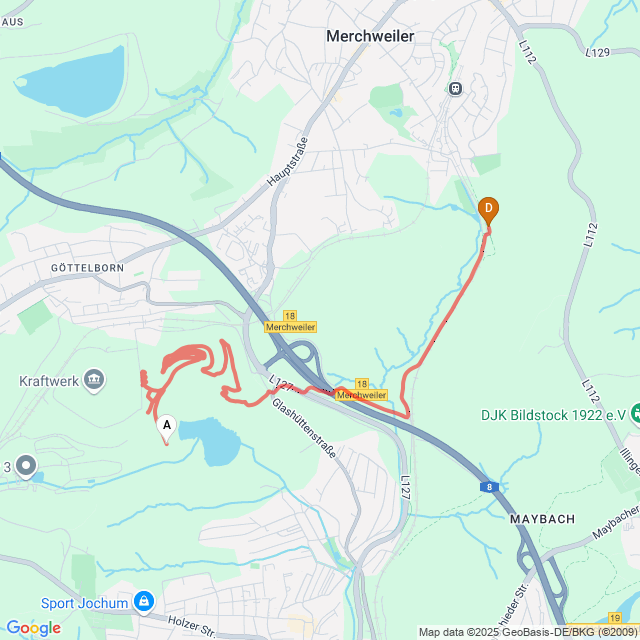Select the GÖTTELBORN district label
Screen dimensions: 640x640
pos(87,268)
